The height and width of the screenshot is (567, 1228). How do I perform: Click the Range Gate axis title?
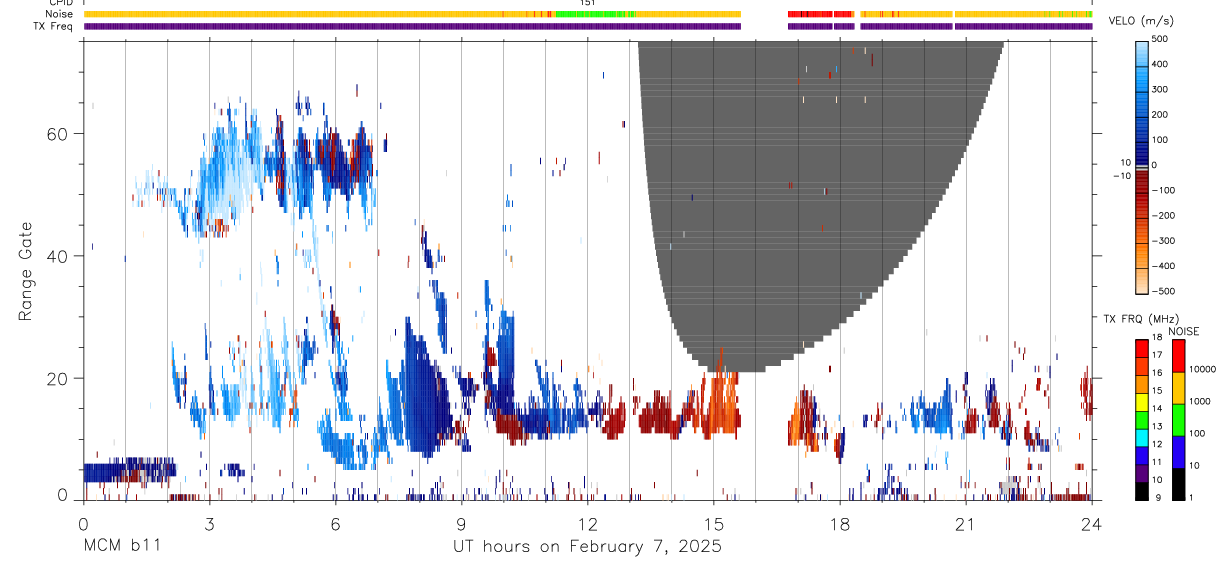point(25,271)
